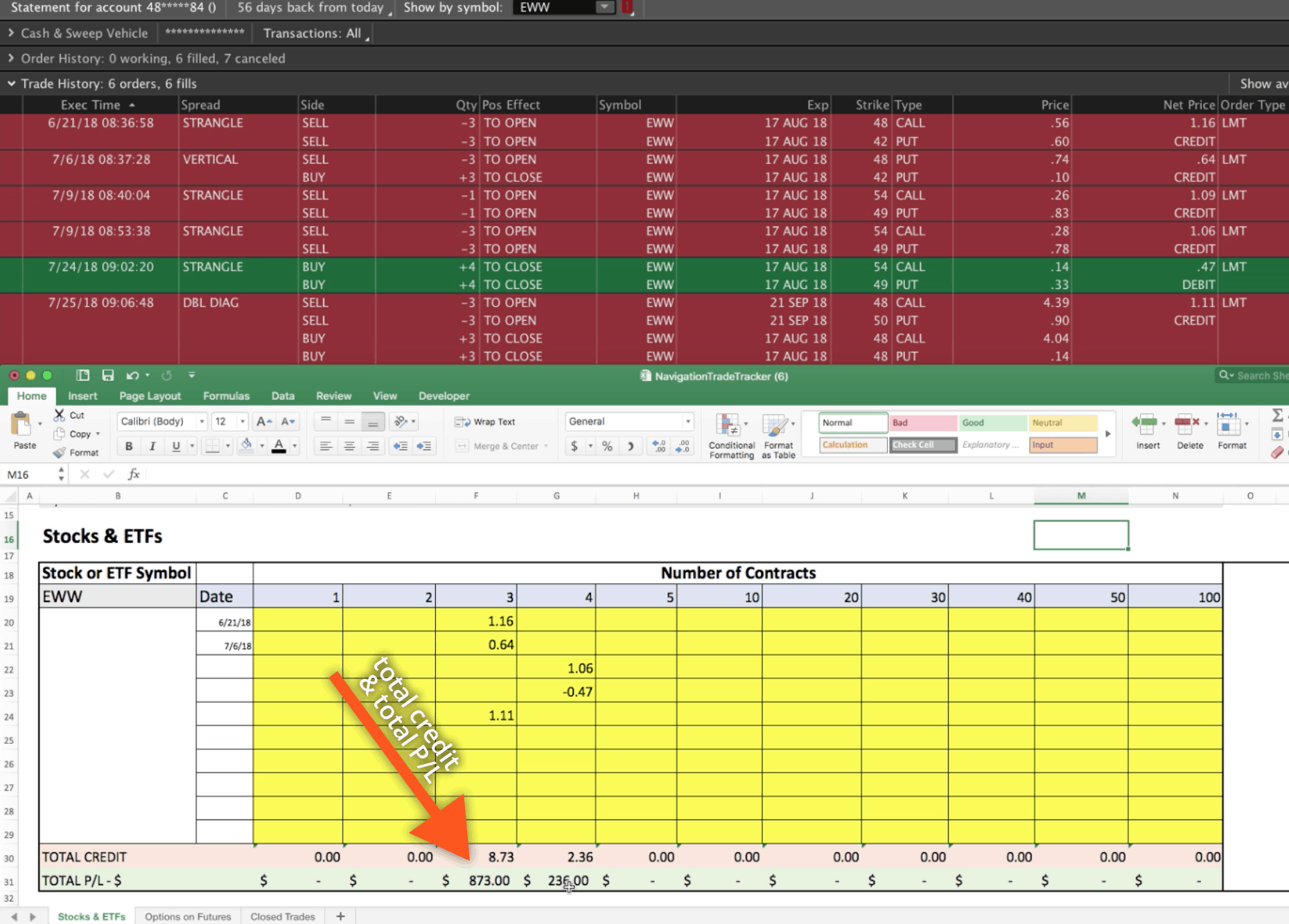Click the sidebar panel icon next to Save
Image resolution: width=1289 pixels, height=924 pixels.
82,375
